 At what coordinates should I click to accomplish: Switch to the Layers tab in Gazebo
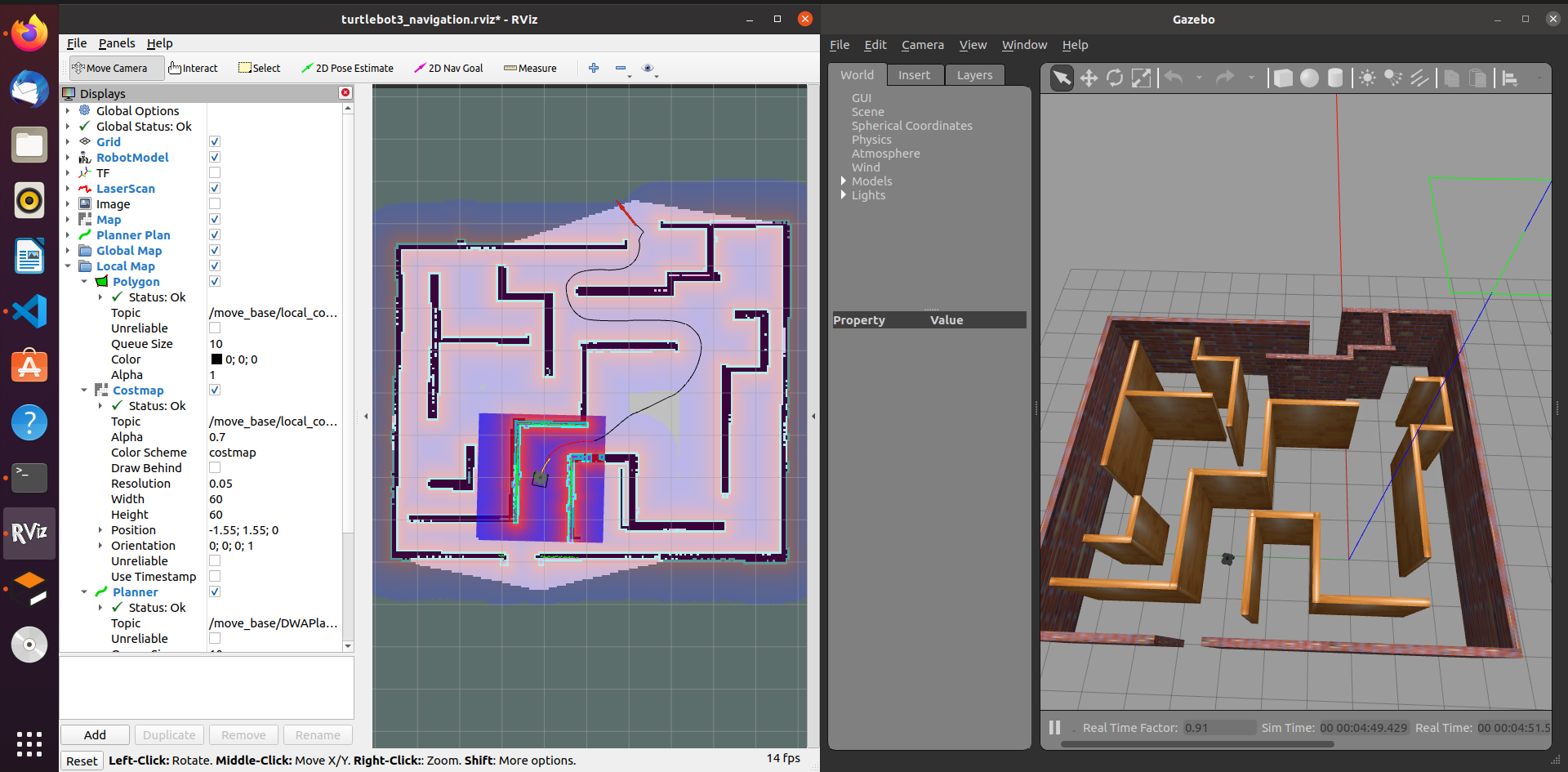pyautogui.click(x=974, y=75)
